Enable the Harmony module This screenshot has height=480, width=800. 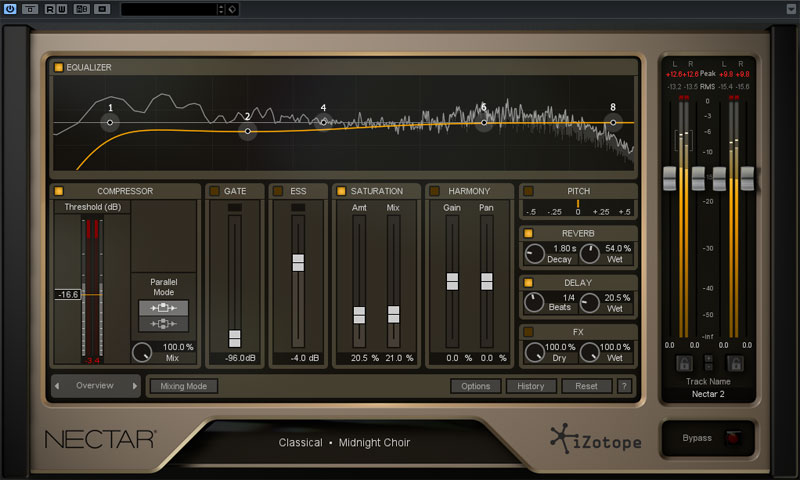(x=435, y=191)
